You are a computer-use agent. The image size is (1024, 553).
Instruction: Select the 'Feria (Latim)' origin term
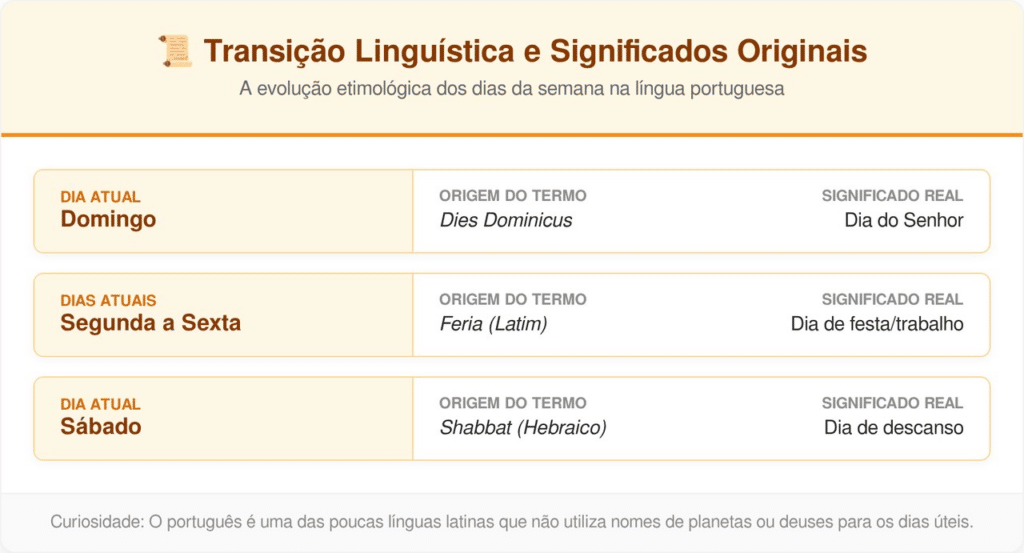click(493, 324)
